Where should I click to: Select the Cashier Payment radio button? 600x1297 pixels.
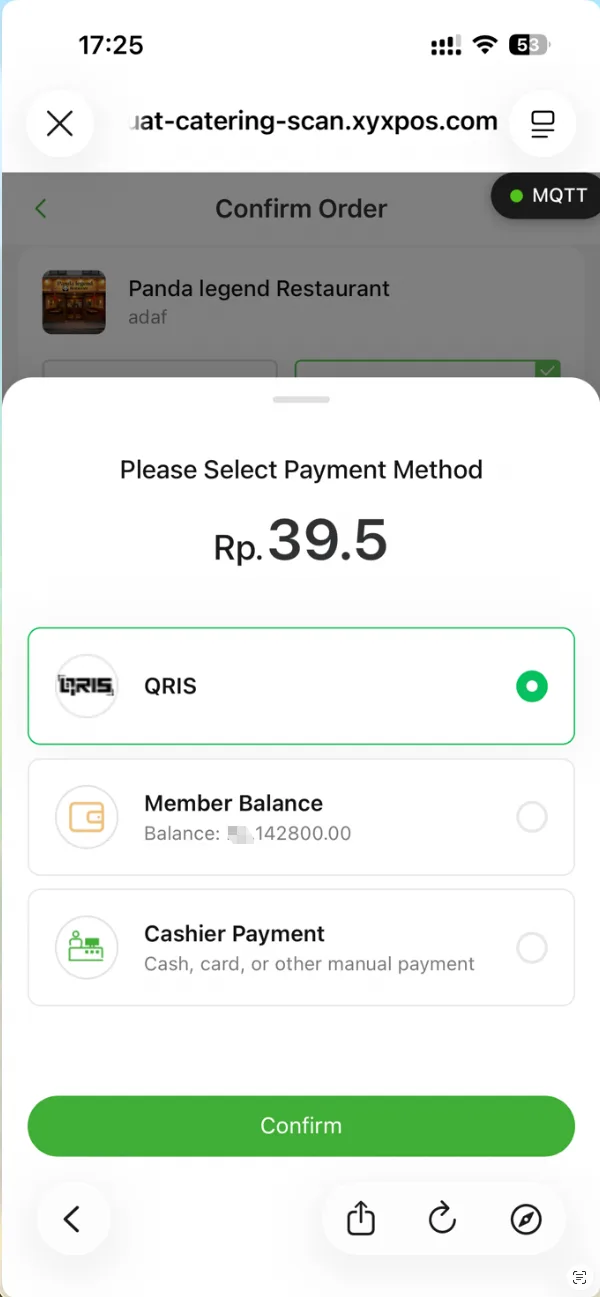[532, 947]
